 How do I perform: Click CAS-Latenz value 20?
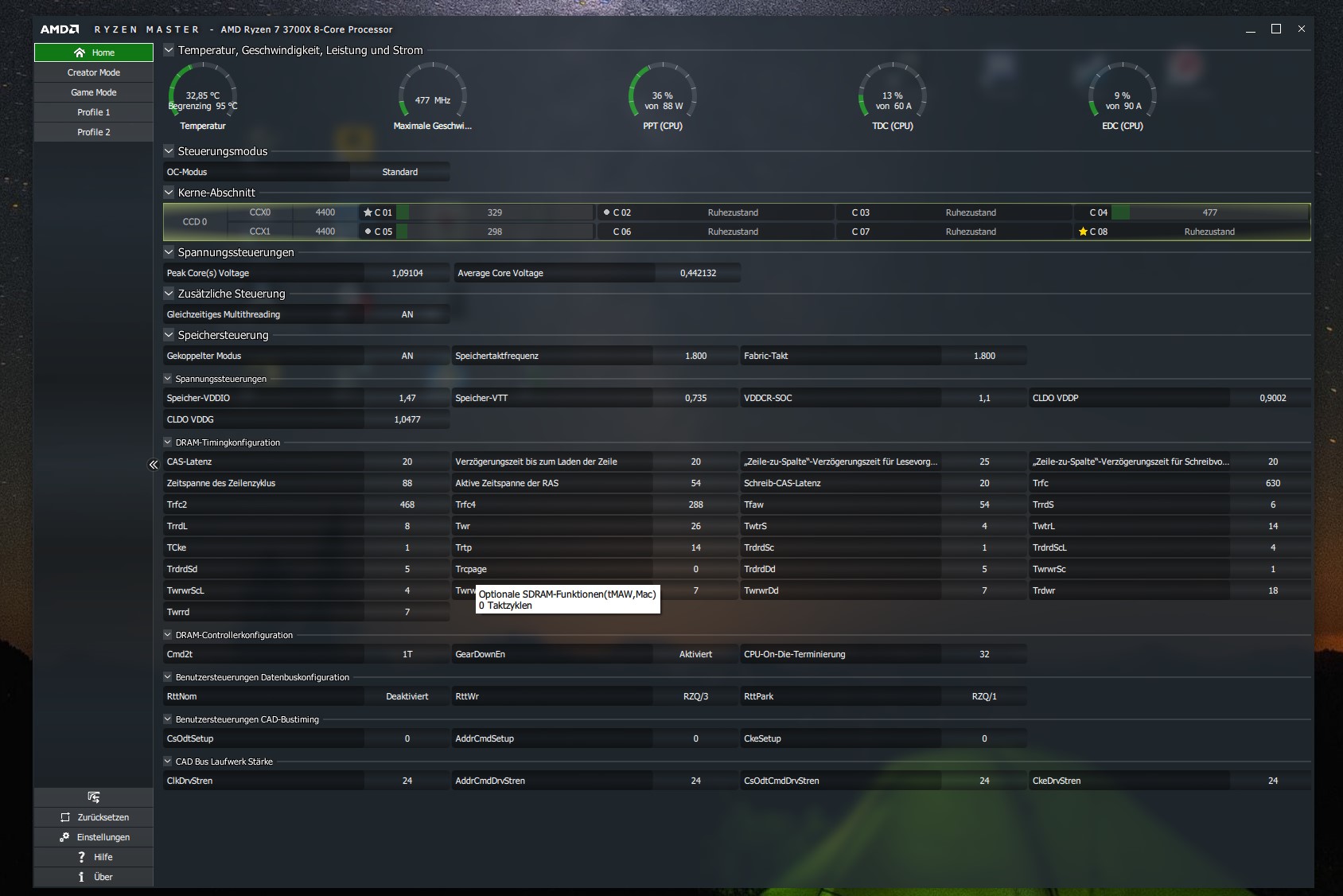tap(407, 462)
